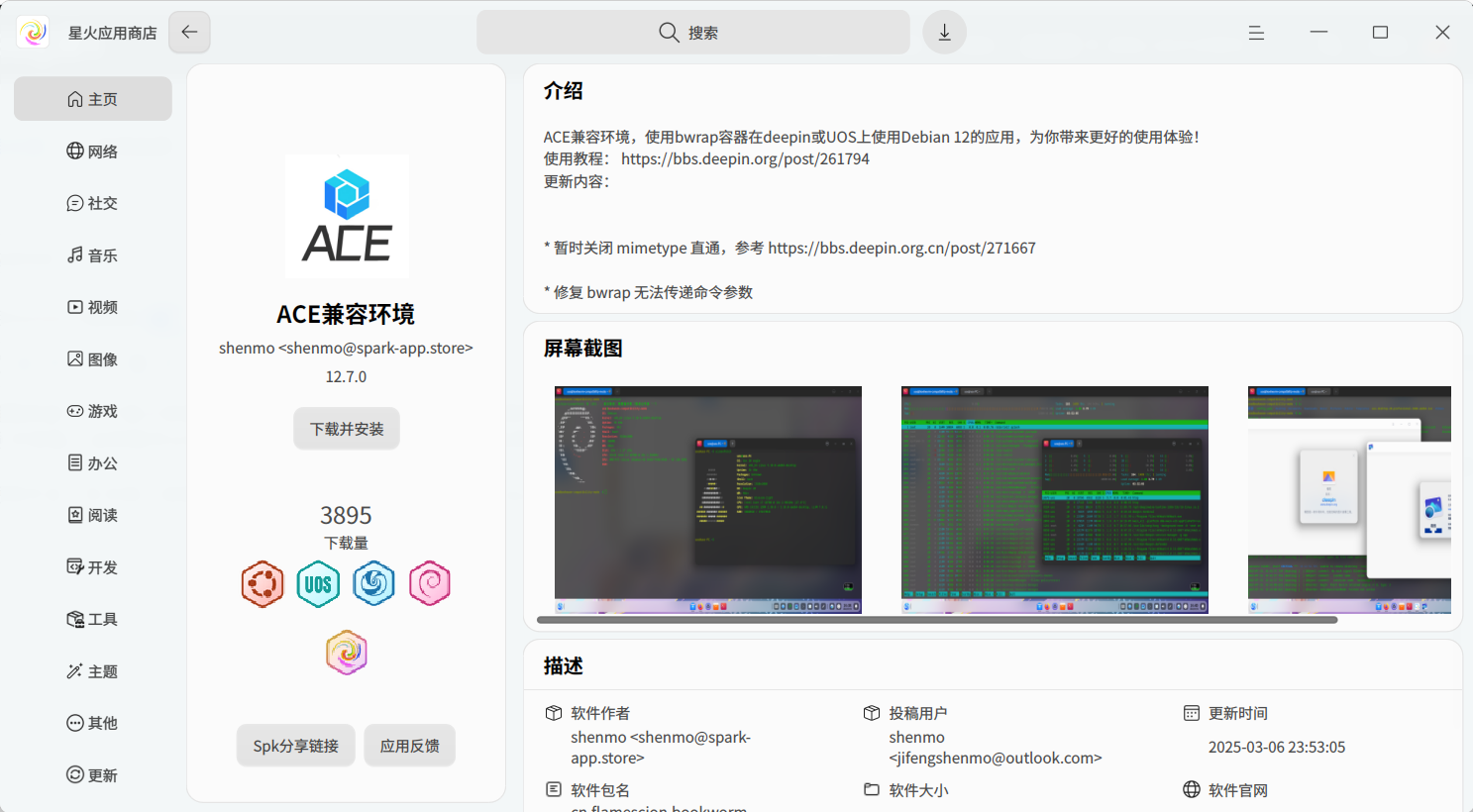Screen dimensions: 1473x812
Task: Click the version number 12.7.0
Action: 346,376
